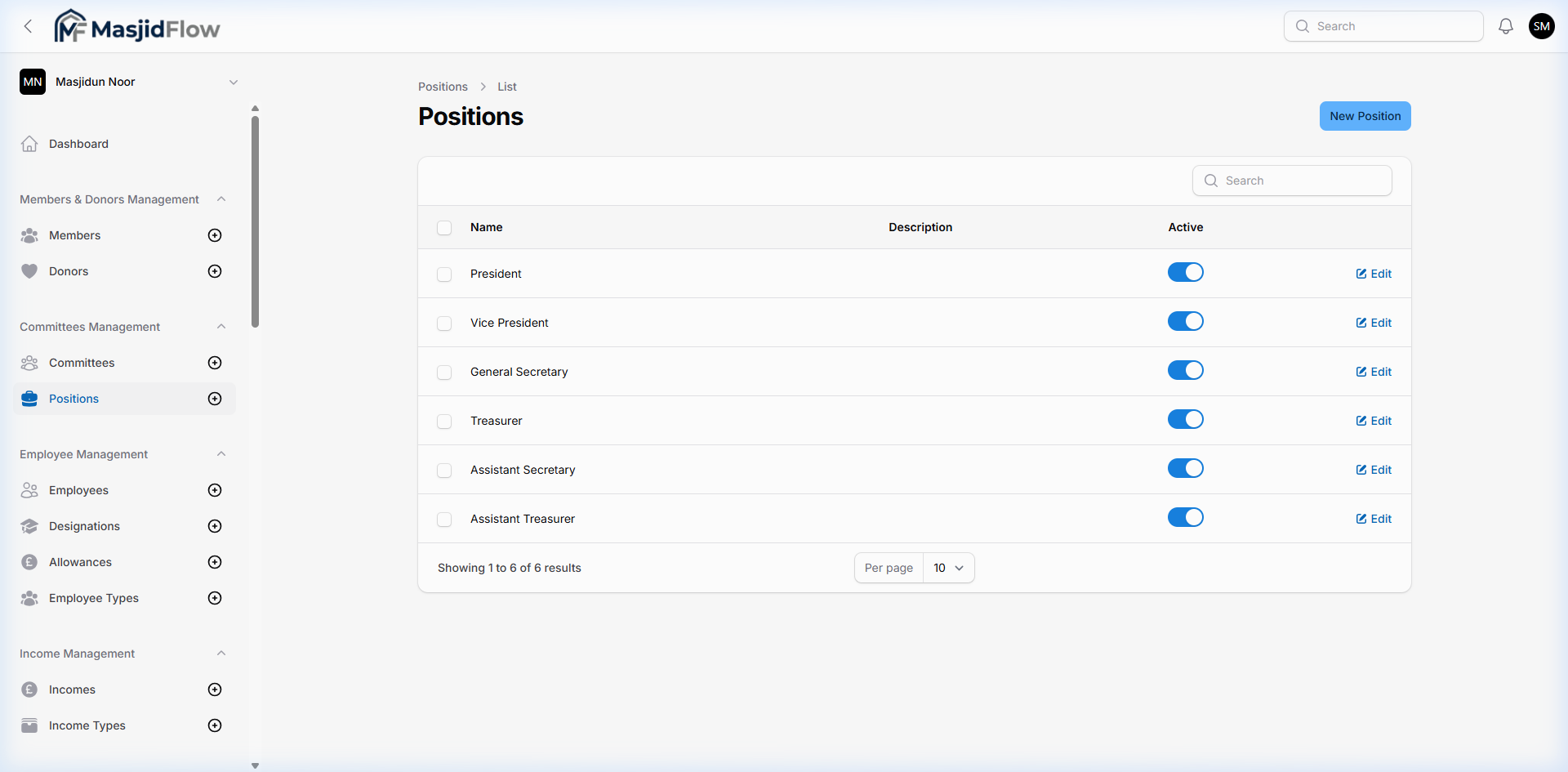The image size is (1568, 772).
Task: Open Committees via the group icon
Action: coord(29,363)
